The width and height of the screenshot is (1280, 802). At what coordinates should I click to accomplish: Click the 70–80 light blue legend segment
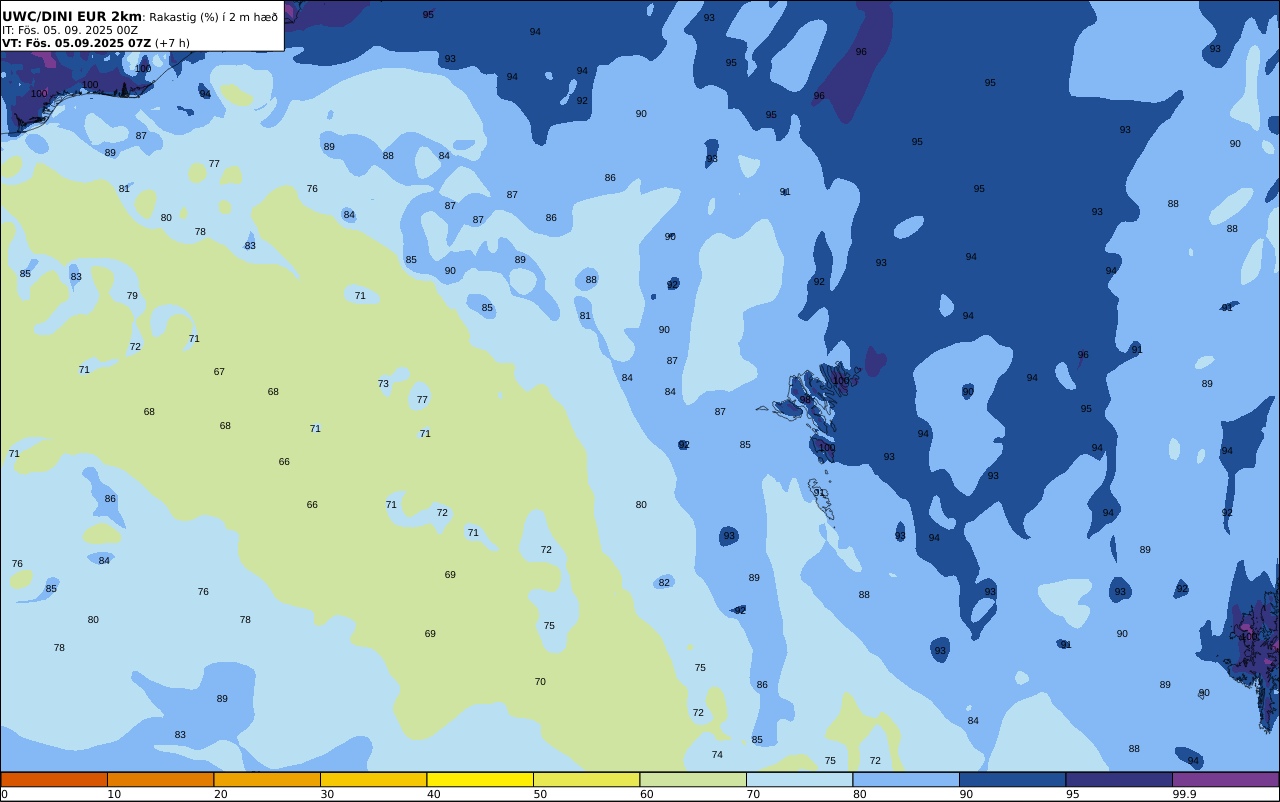[799, 779]
